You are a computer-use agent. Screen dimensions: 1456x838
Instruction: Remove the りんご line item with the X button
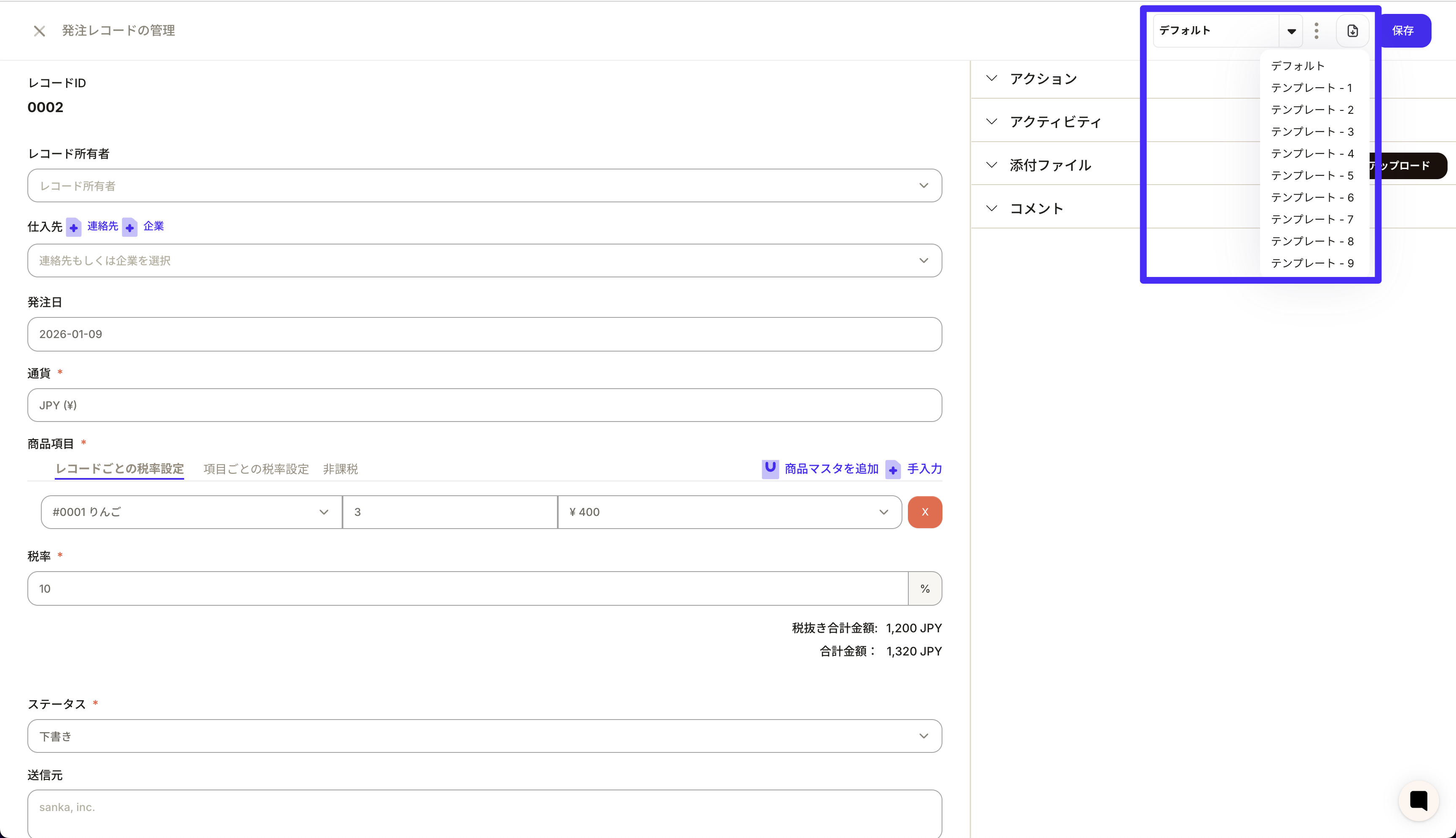[x=925, y=512]
